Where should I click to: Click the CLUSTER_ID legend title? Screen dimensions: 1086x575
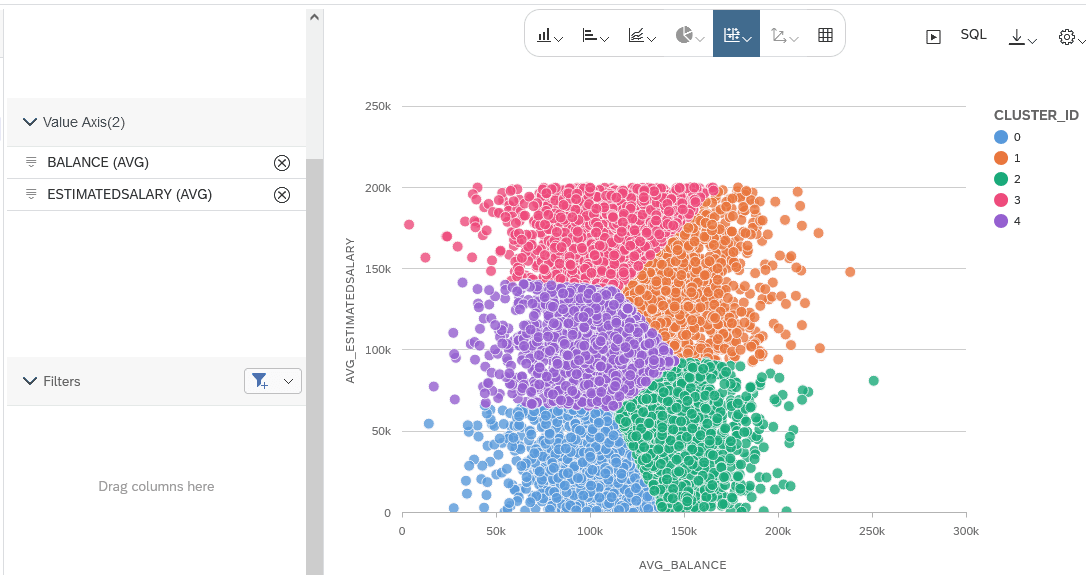tap(1036, 115)
